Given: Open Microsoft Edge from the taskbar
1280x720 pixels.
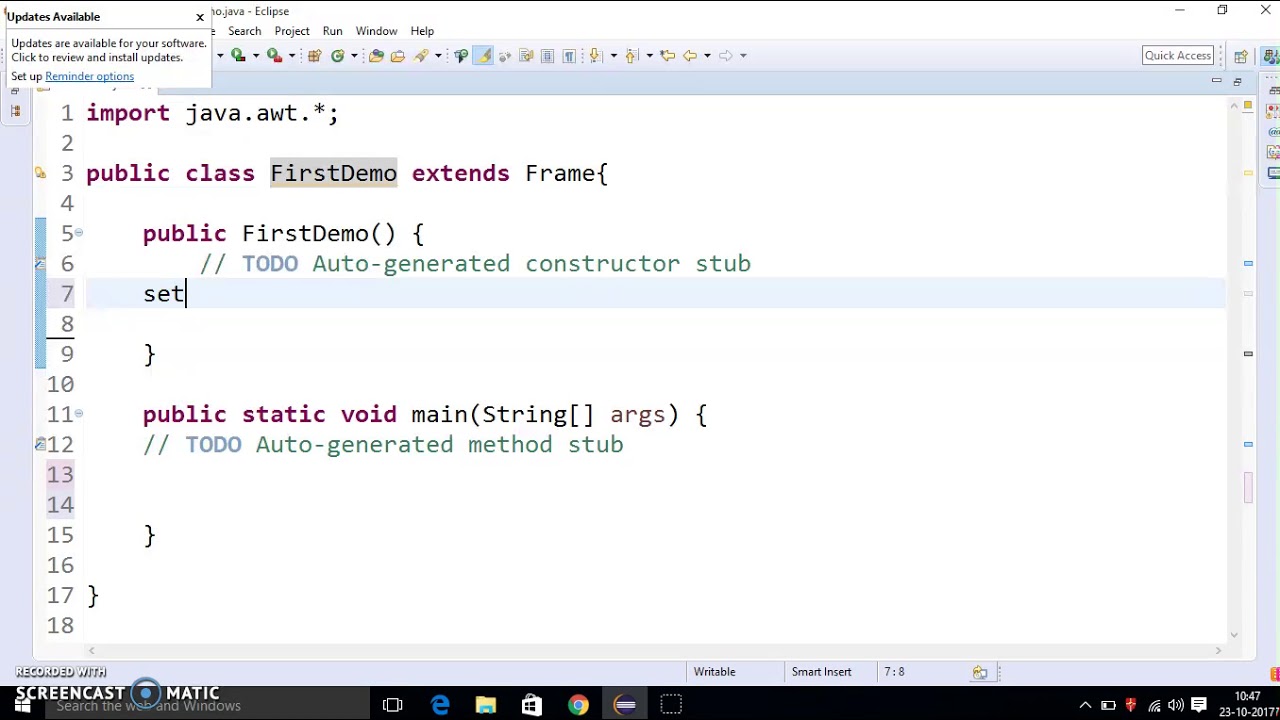Looking at the screenshot, I should coord(440,706).
